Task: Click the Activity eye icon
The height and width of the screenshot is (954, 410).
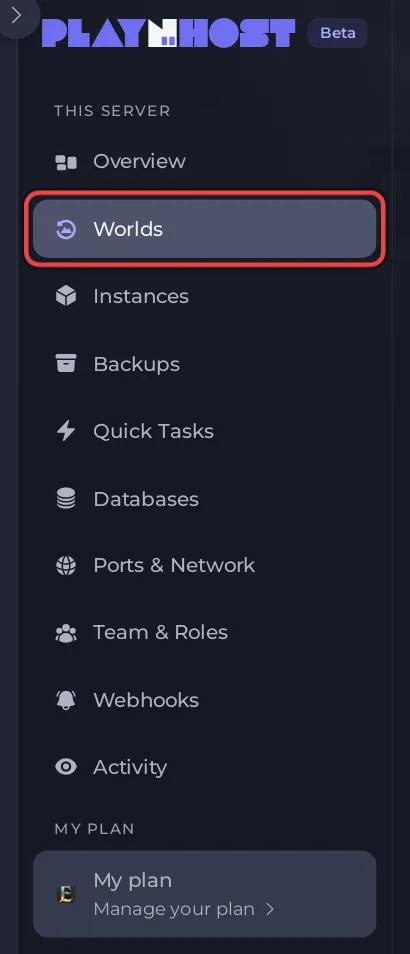Action: coord(66,767)
